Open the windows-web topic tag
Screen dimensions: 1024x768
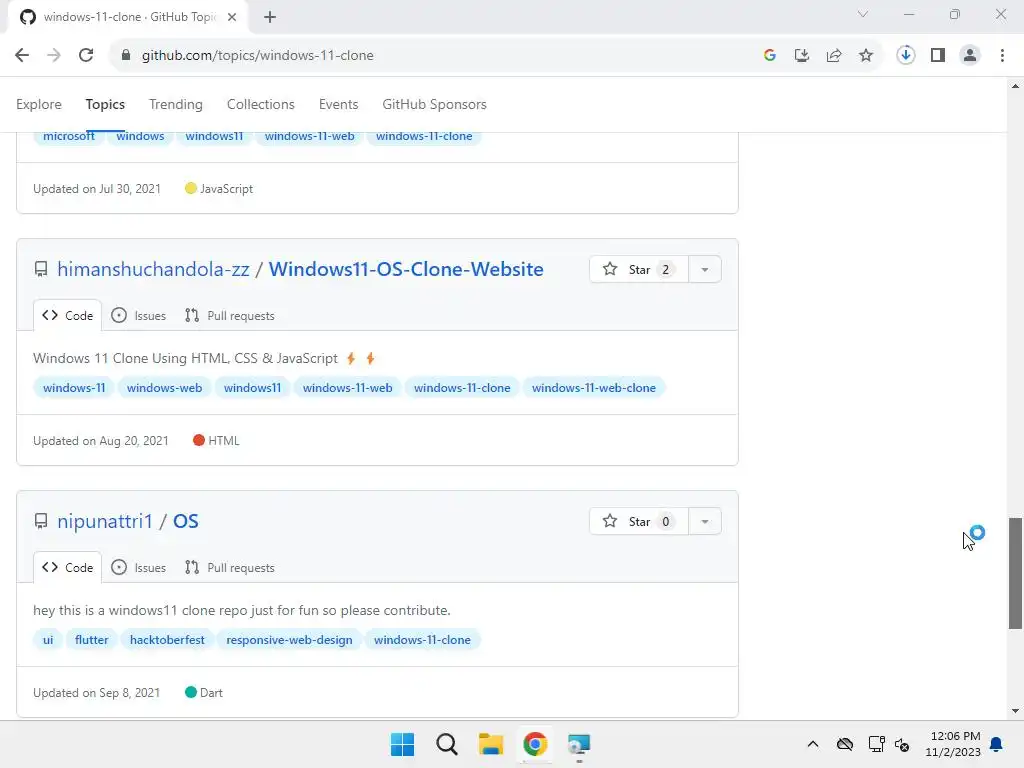[x=165, y=388]
